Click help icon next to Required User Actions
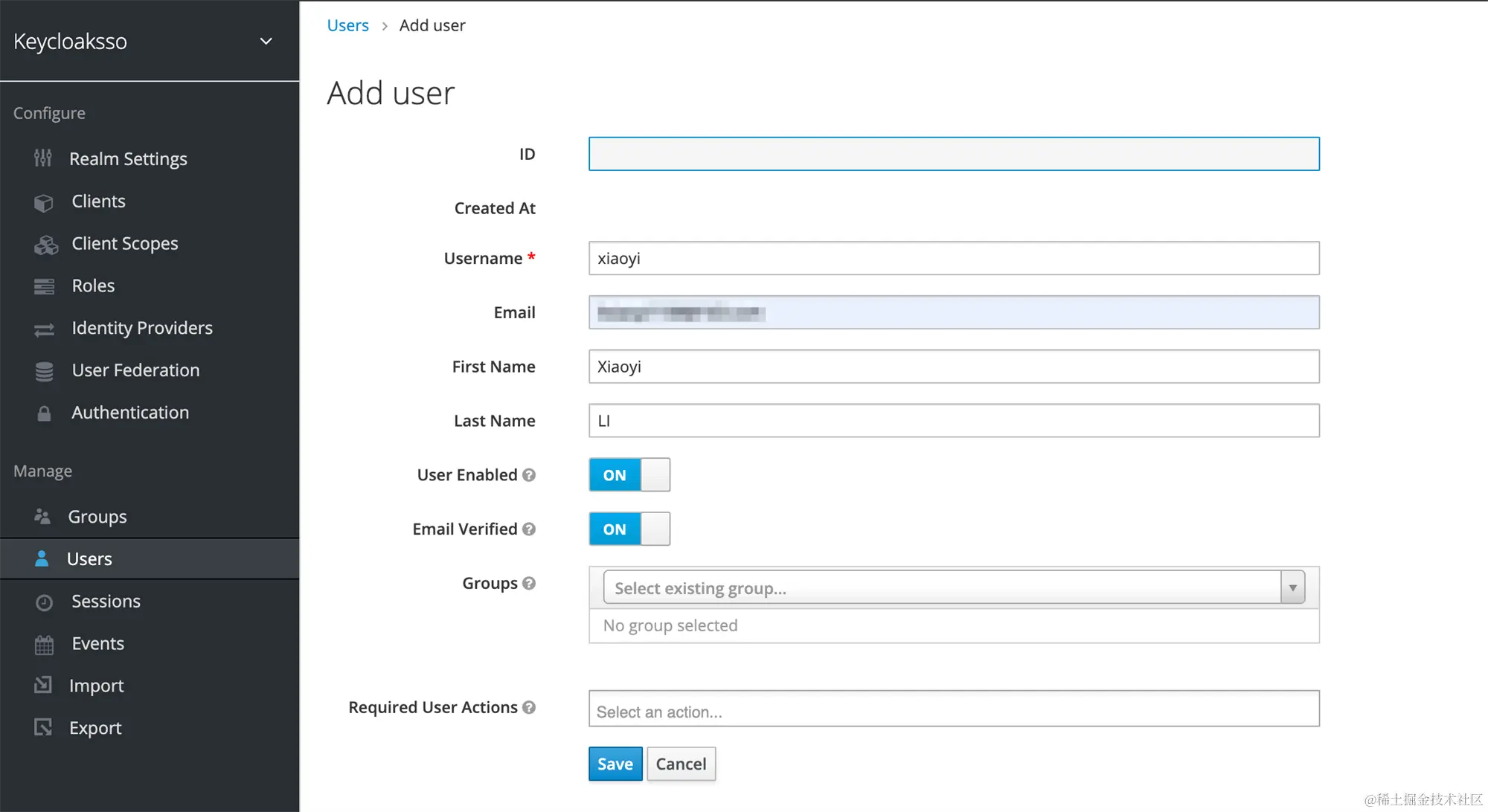1488x812 pixels. tap(529, 707)
